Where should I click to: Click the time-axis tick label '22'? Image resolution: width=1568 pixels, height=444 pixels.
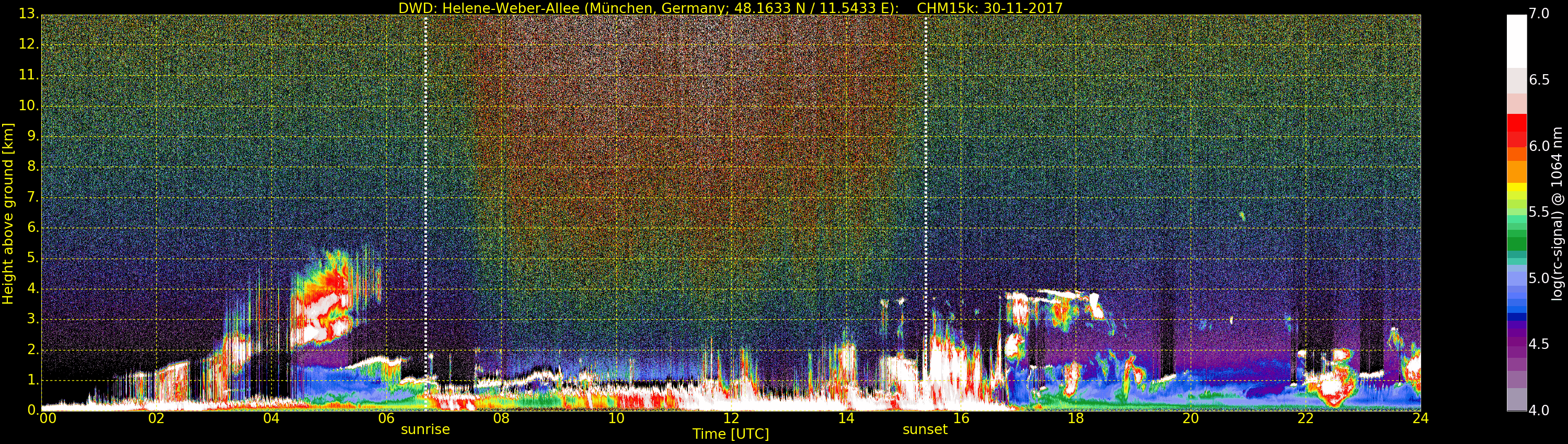coord(1306,418)
